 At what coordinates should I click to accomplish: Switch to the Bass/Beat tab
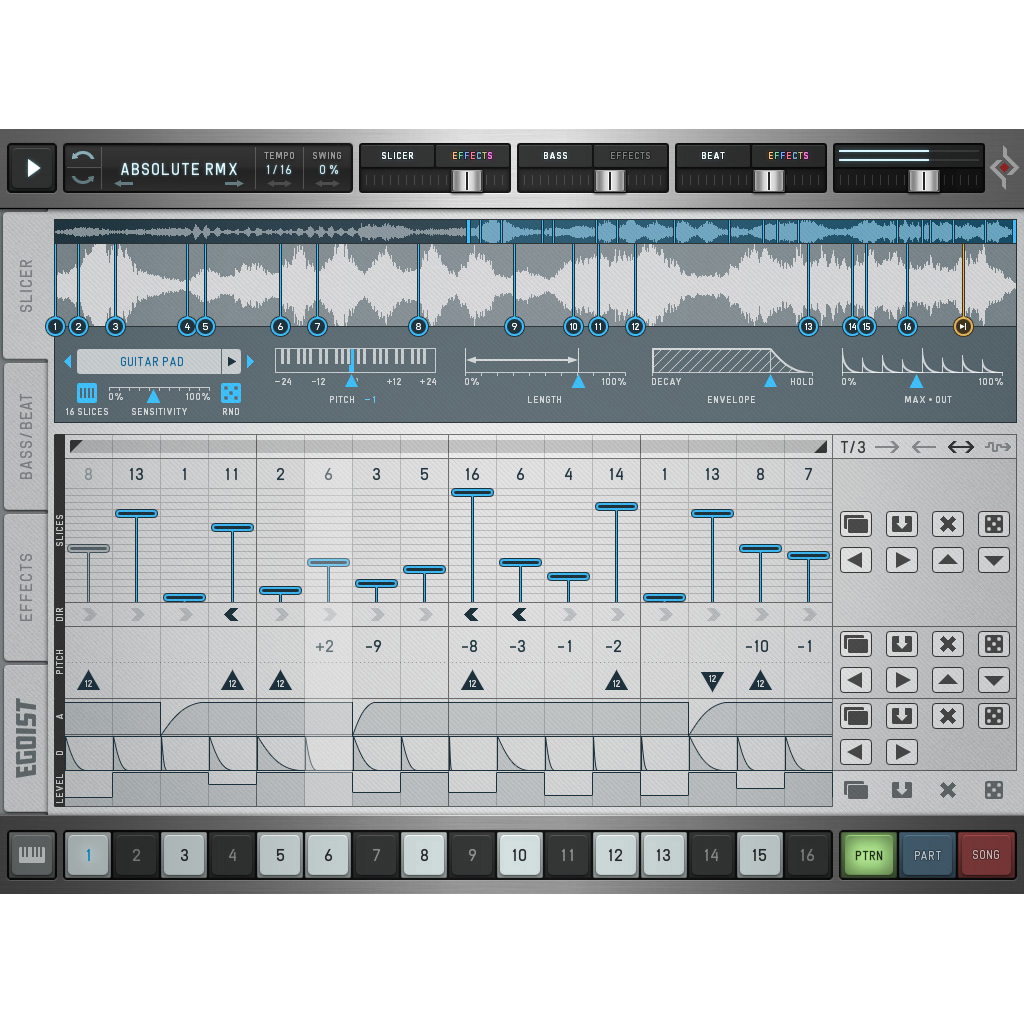tap(27, 436)
